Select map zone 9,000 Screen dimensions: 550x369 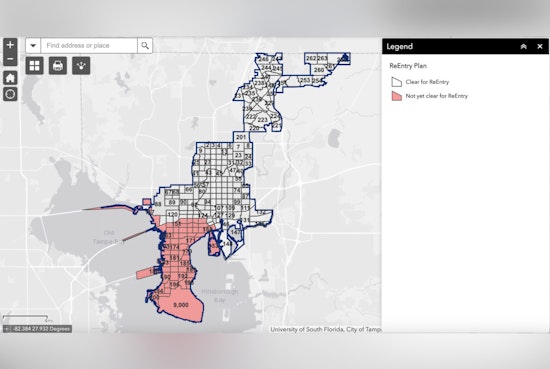click(181, 305)
